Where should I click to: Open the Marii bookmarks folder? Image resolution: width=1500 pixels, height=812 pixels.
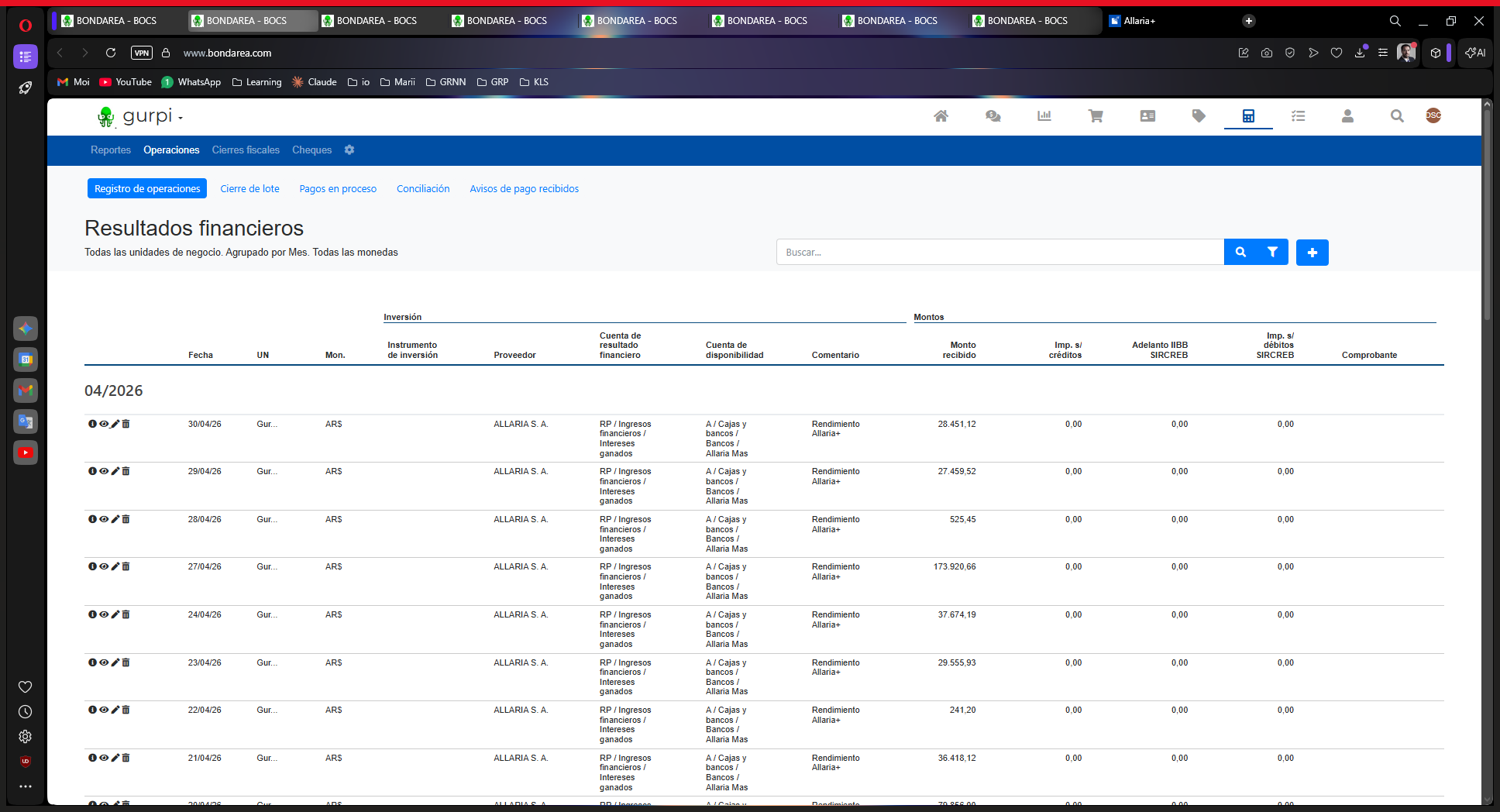tap(397, 82)
